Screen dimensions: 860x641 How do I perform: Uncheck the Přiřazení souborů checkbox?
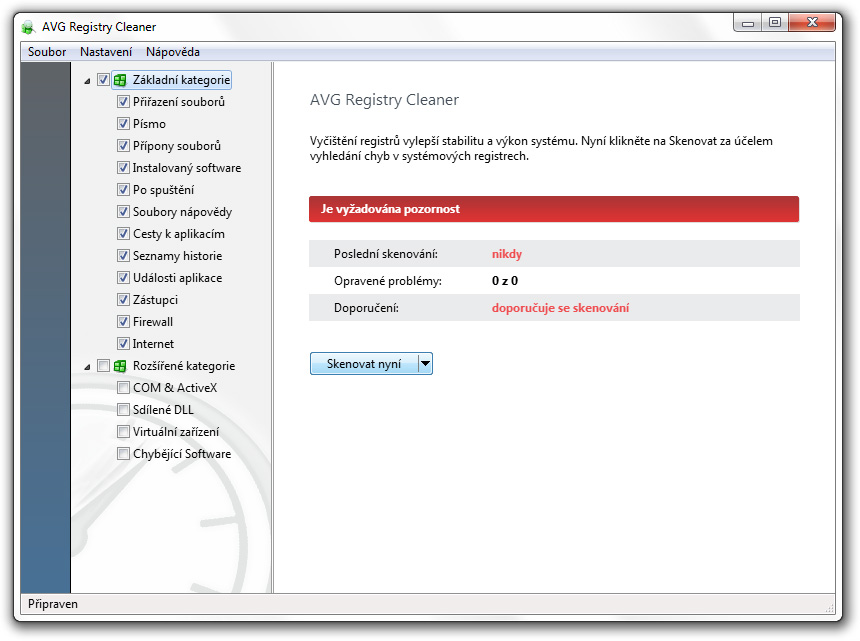pyautogui.click(x=123, y=102)
